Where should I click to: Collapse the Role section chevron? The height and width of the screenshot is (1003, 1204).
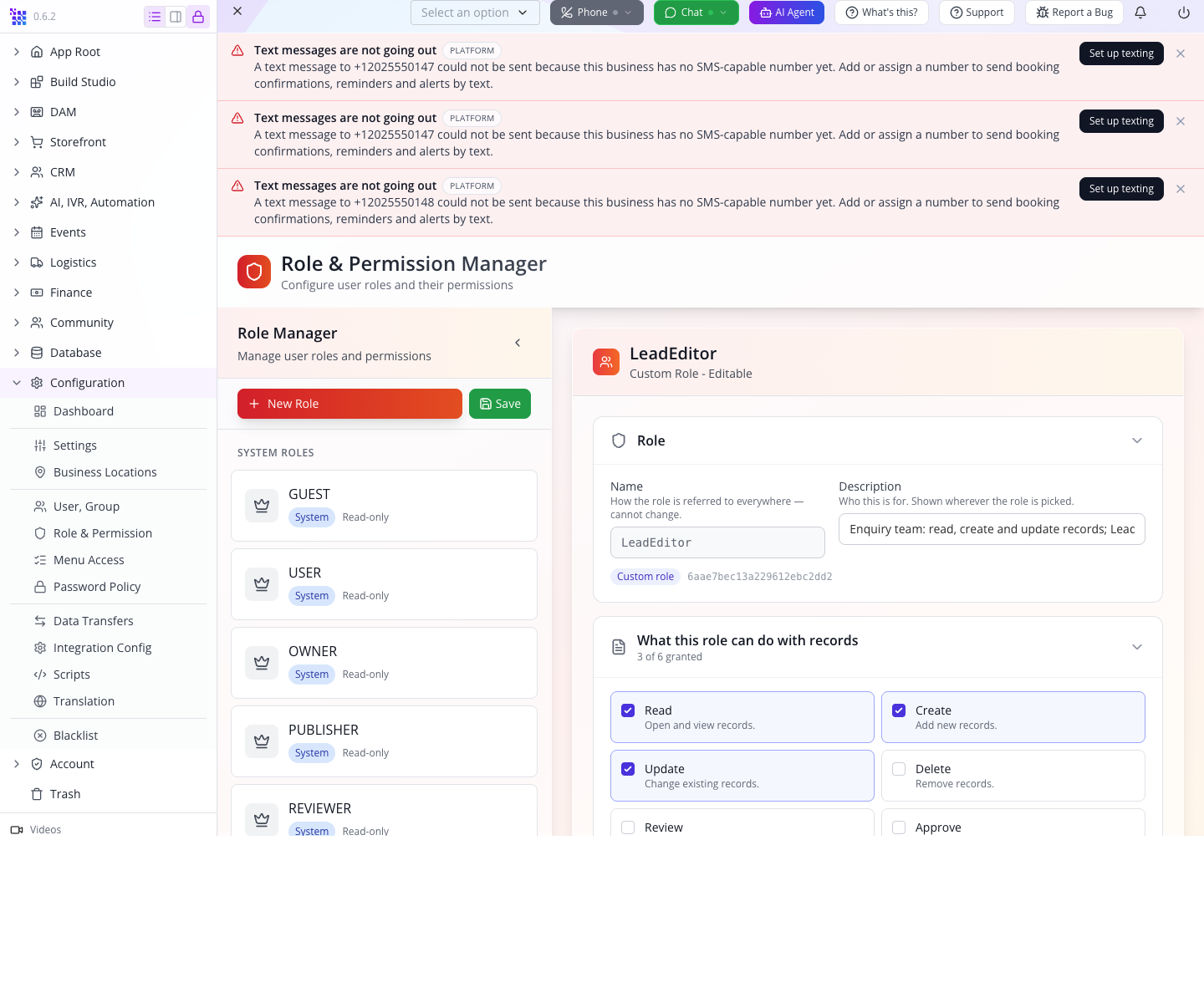click(x=1137, y=440)
